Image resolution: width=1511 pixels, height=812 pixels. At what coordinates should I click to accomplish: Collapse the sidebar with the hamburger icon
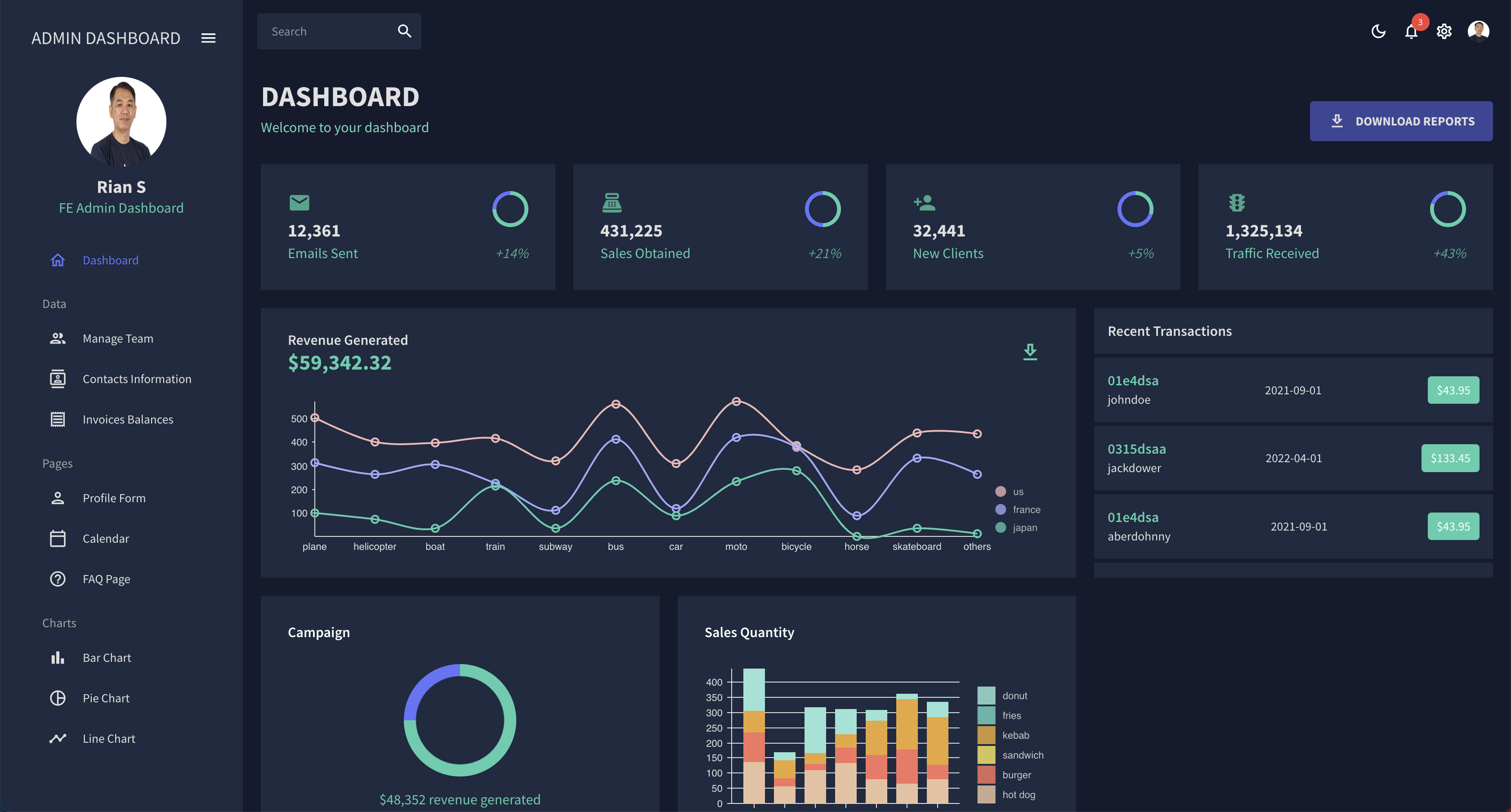[x=208, y=38]
